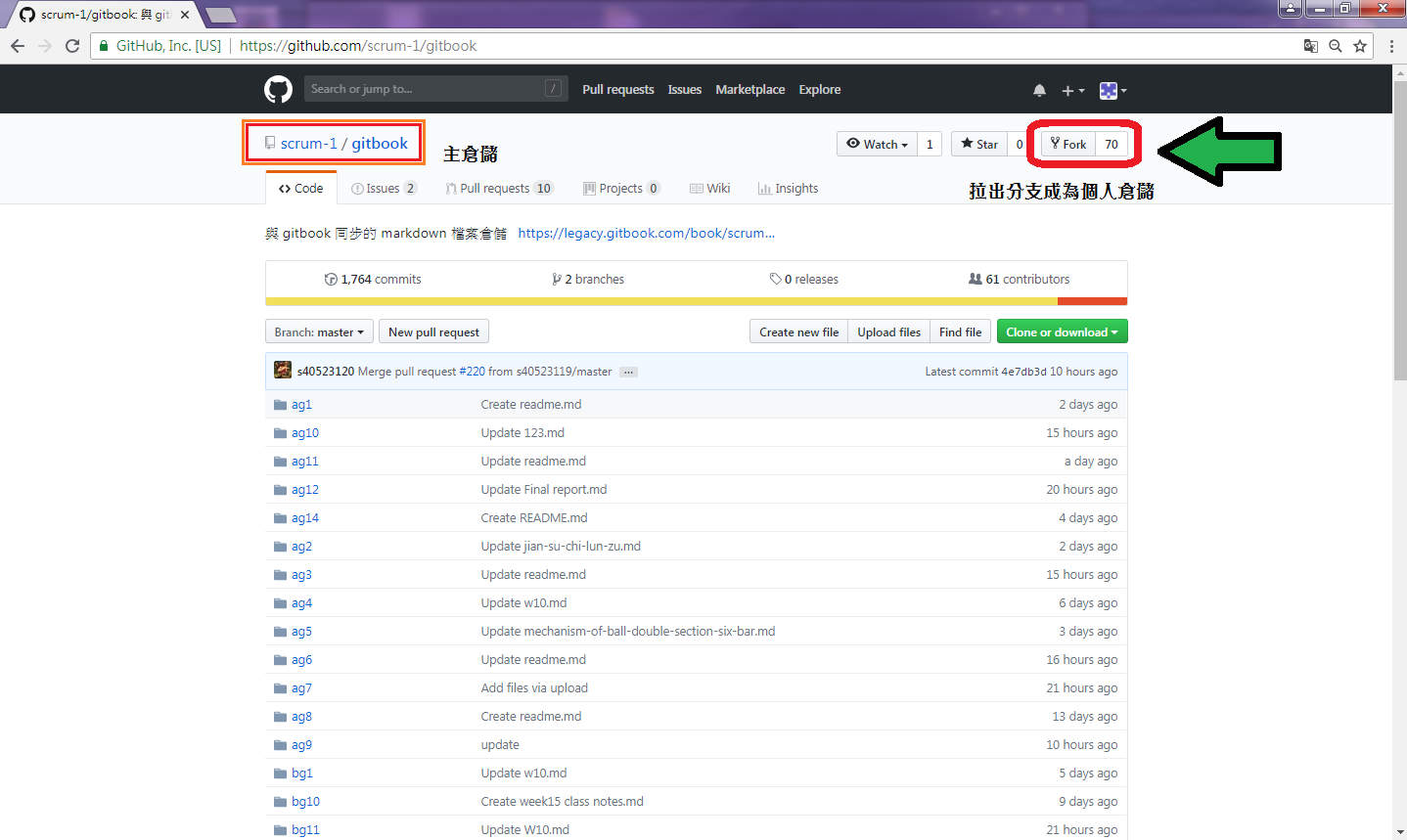Click red language bar segment
The width and height of the screenshot is (1407, 840).
pyautogui.click(x=1093, y=301)
